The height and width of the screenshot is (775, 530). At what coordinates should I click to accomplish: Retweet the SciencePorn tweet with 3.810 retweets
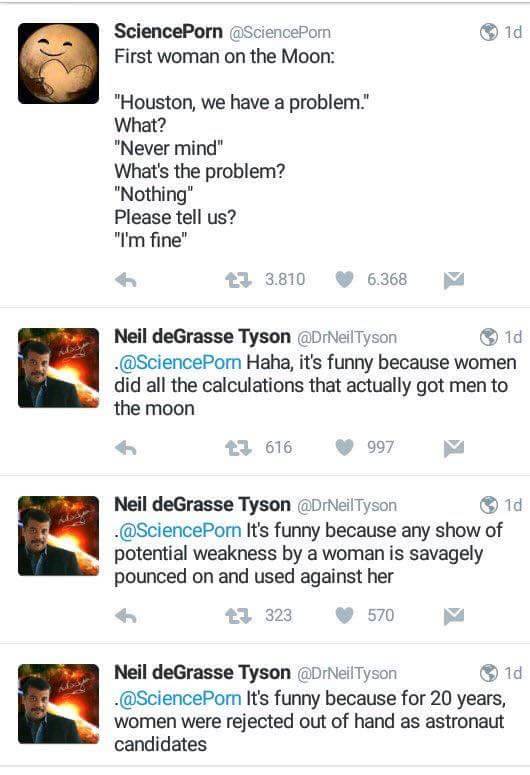coord(239,280)
